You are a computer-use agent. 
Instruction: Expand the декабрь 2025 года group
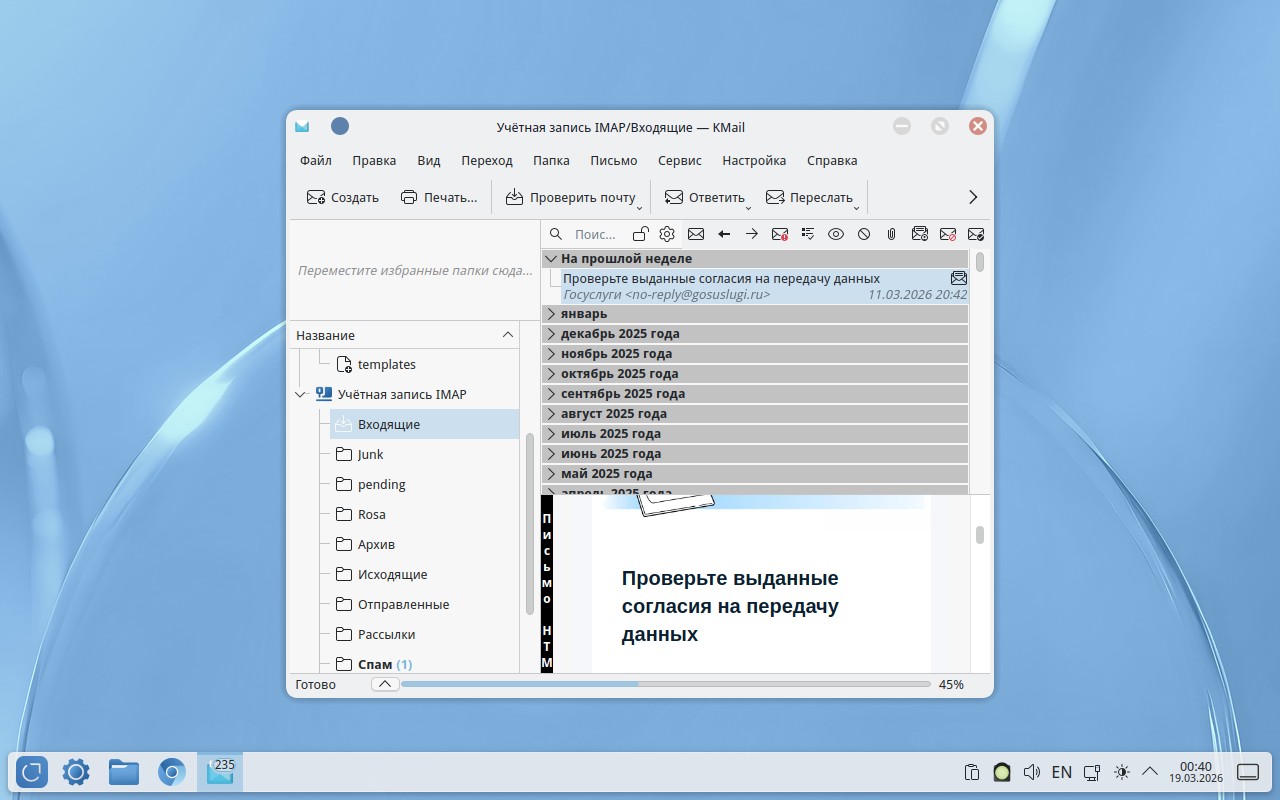(551, 334)
